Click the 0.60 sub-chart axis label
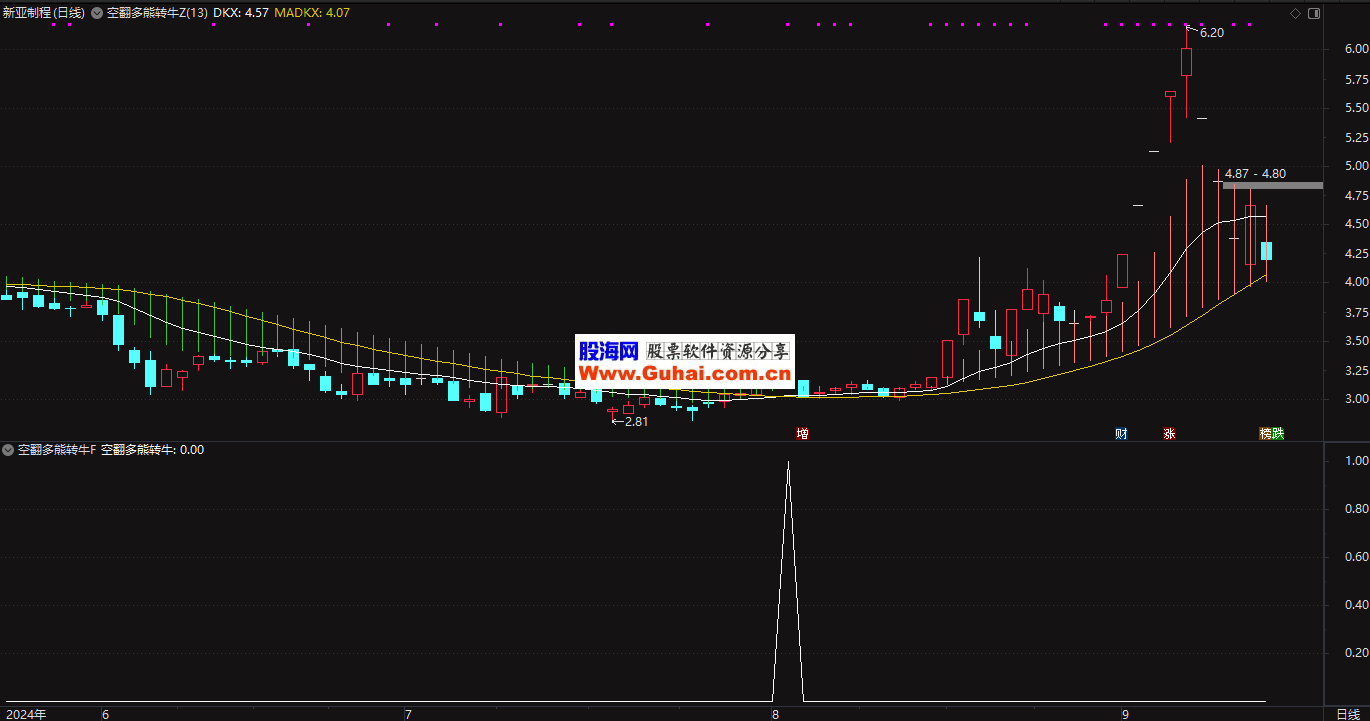This screenshot has width=1370, height=721. click(x=1356, y=557)
